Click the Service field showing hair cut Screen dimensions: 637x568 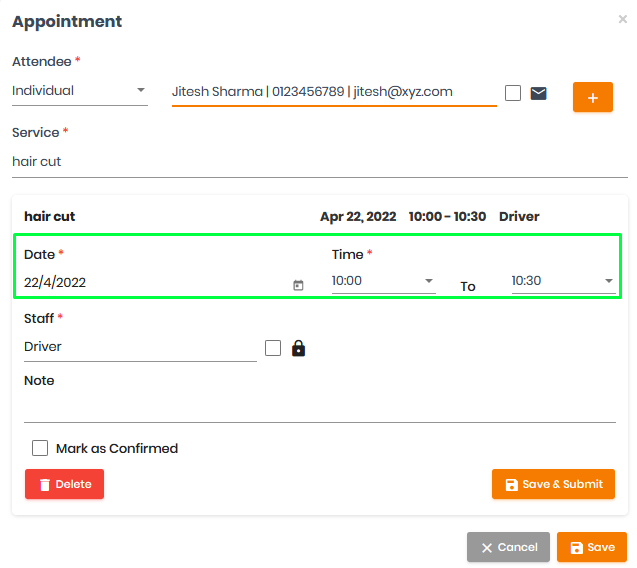point(320,162)
